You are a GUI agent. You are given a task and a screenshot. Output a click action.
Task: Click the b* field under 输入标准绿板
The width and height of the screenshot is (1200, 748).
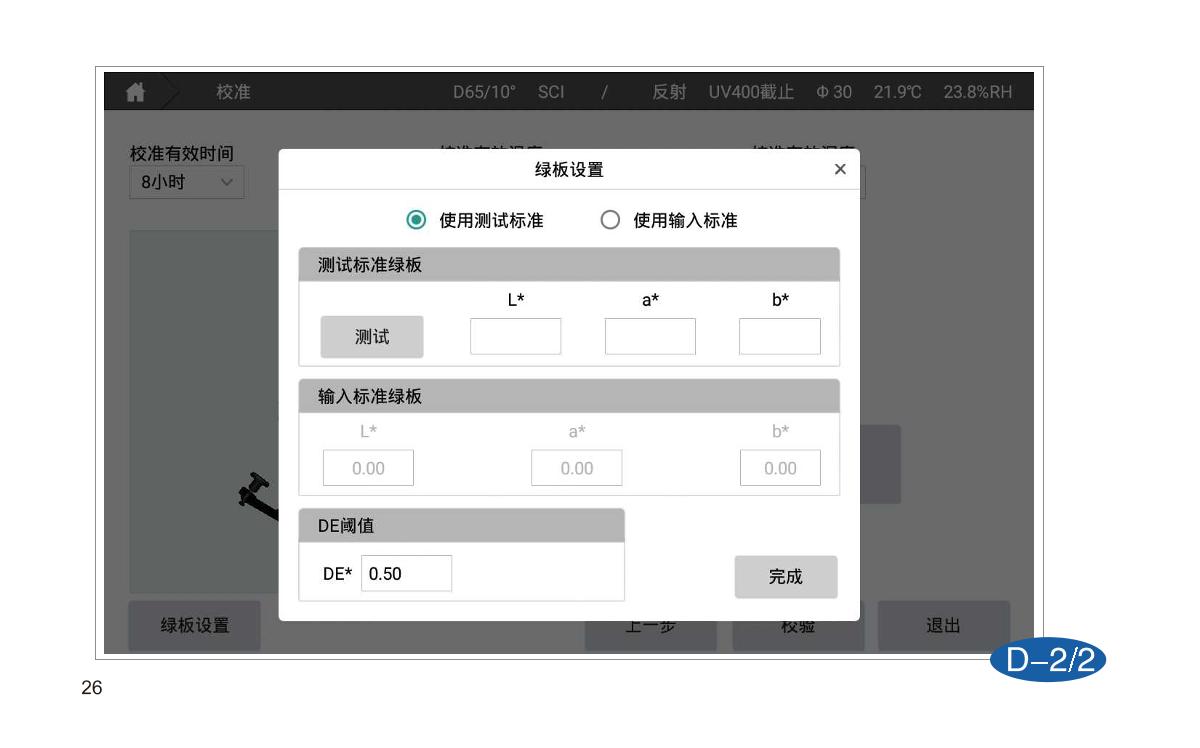780,468
